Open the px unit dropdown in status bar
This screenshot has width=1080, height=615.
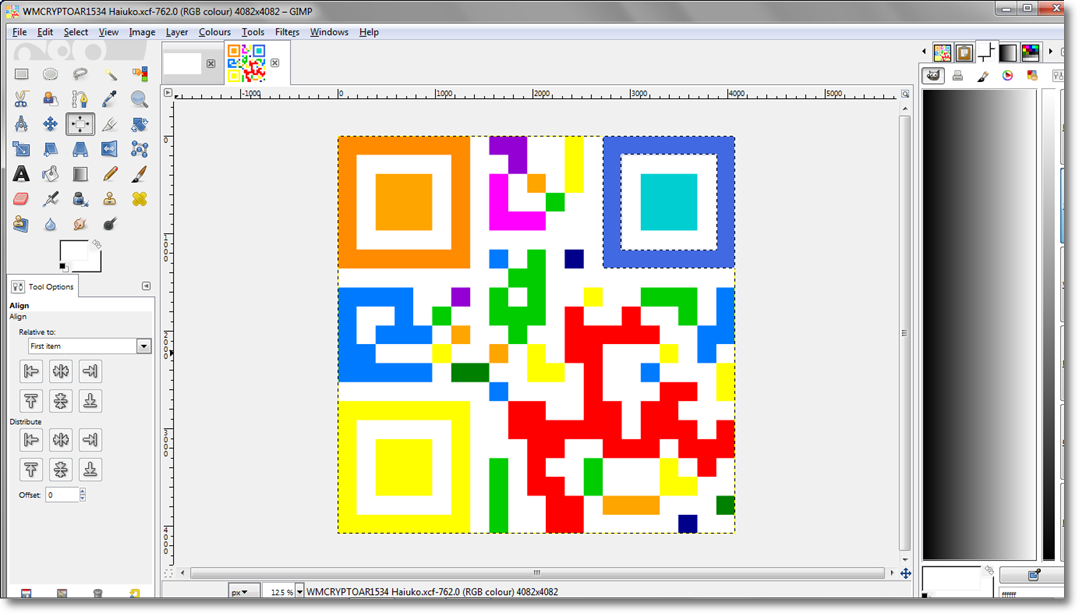coord(243,592)
